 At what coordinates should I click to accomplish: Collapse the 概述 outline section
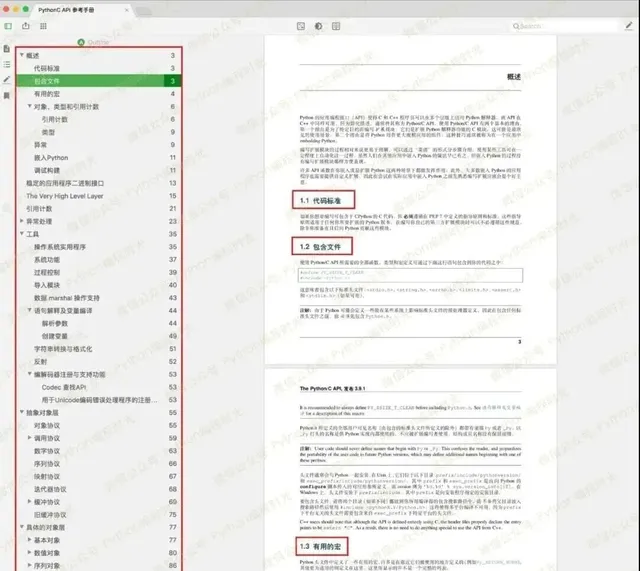[22, 55]
